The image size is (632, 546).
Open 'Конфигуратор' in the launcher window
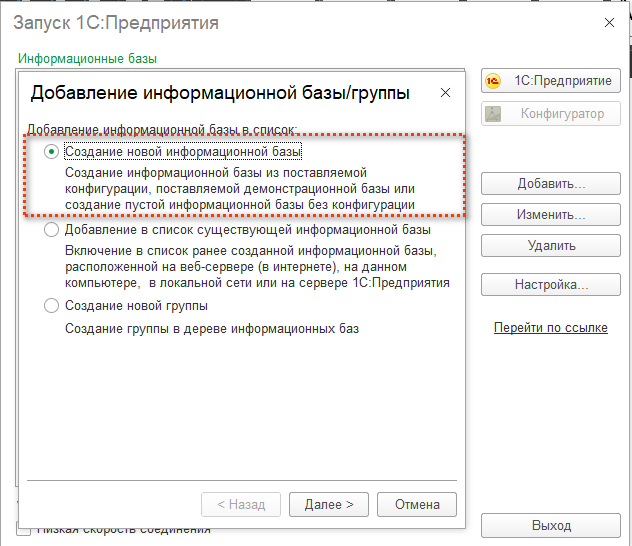[x=551, y=114]
